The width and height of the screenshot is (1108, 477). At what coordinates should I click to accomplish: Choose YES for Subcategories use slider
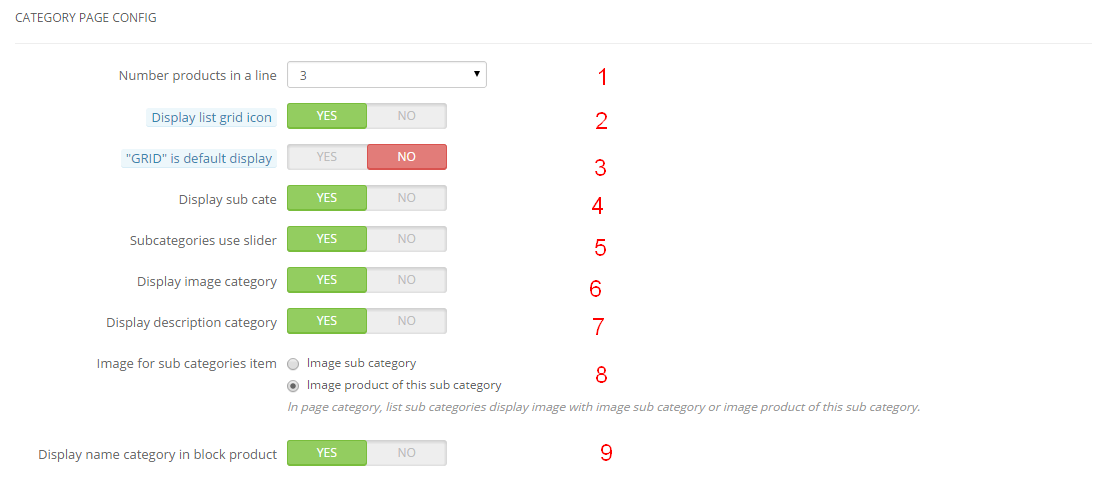pos(327,239)
